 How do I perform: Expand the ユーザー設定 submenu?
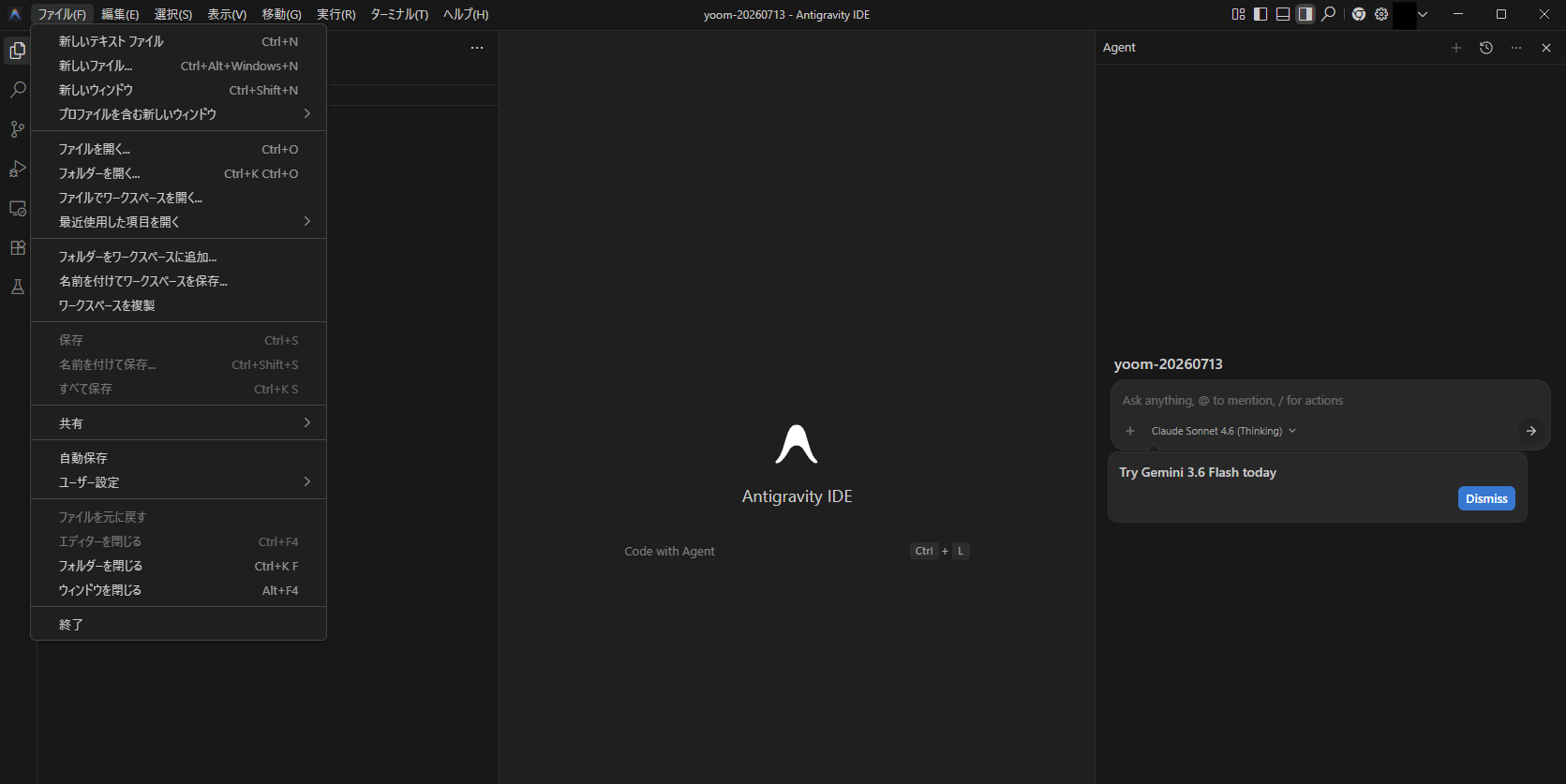click(178, 482)
